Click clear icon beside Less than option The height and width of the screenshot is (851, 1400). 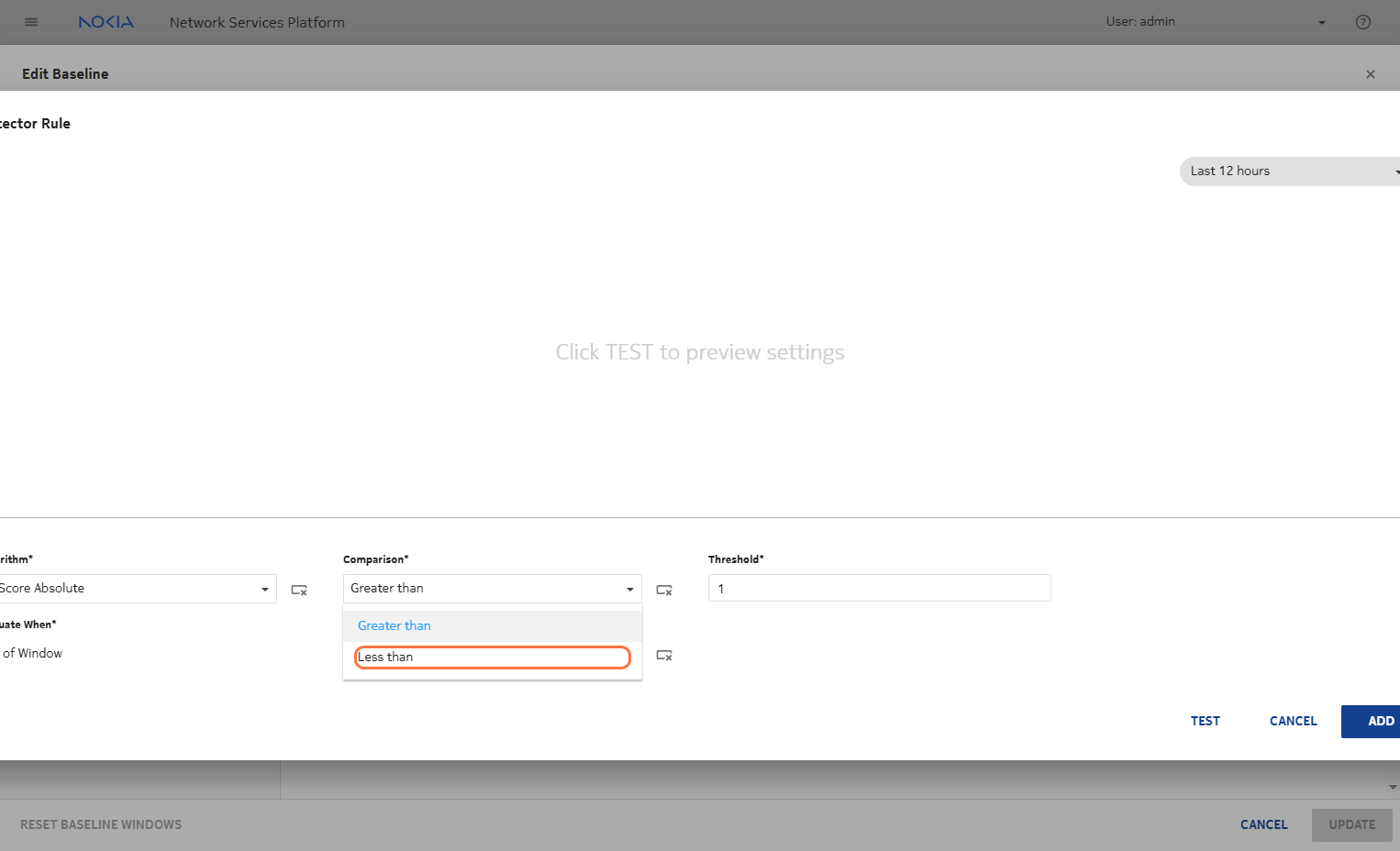[x=664, y=655]
